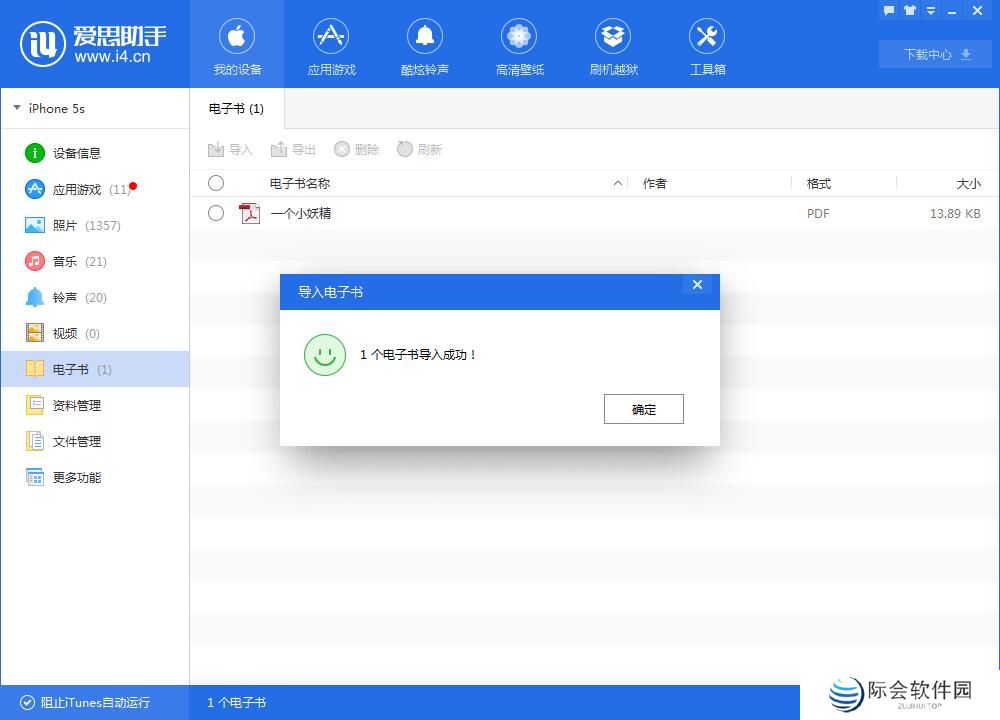
Task: Collapse the iPhone 5s device dropdown
Action: tap(16, 108)
